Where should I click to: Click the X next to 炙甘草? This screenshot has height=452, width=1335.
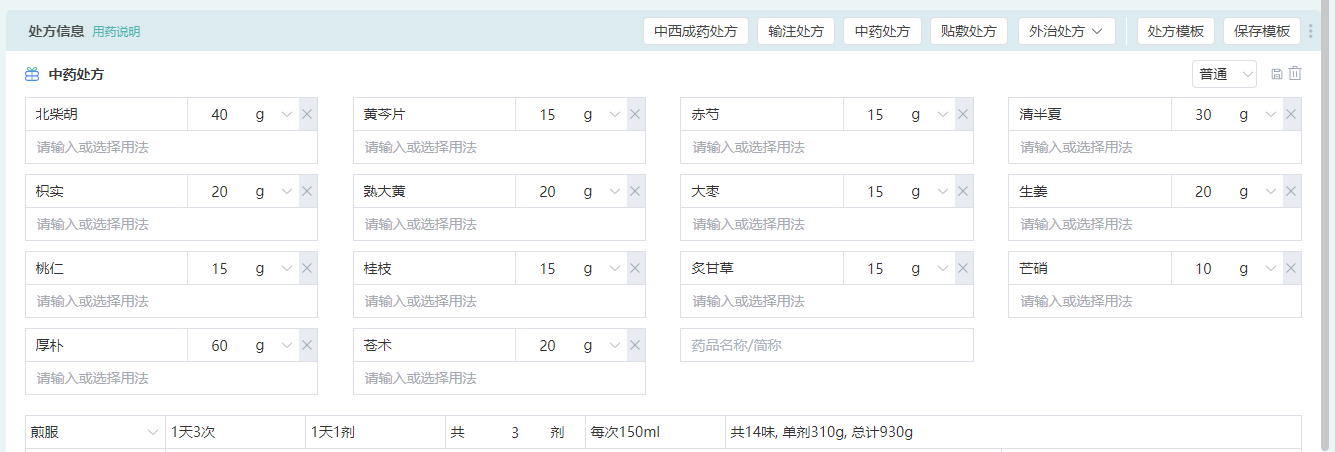click(x=963, y=269)
